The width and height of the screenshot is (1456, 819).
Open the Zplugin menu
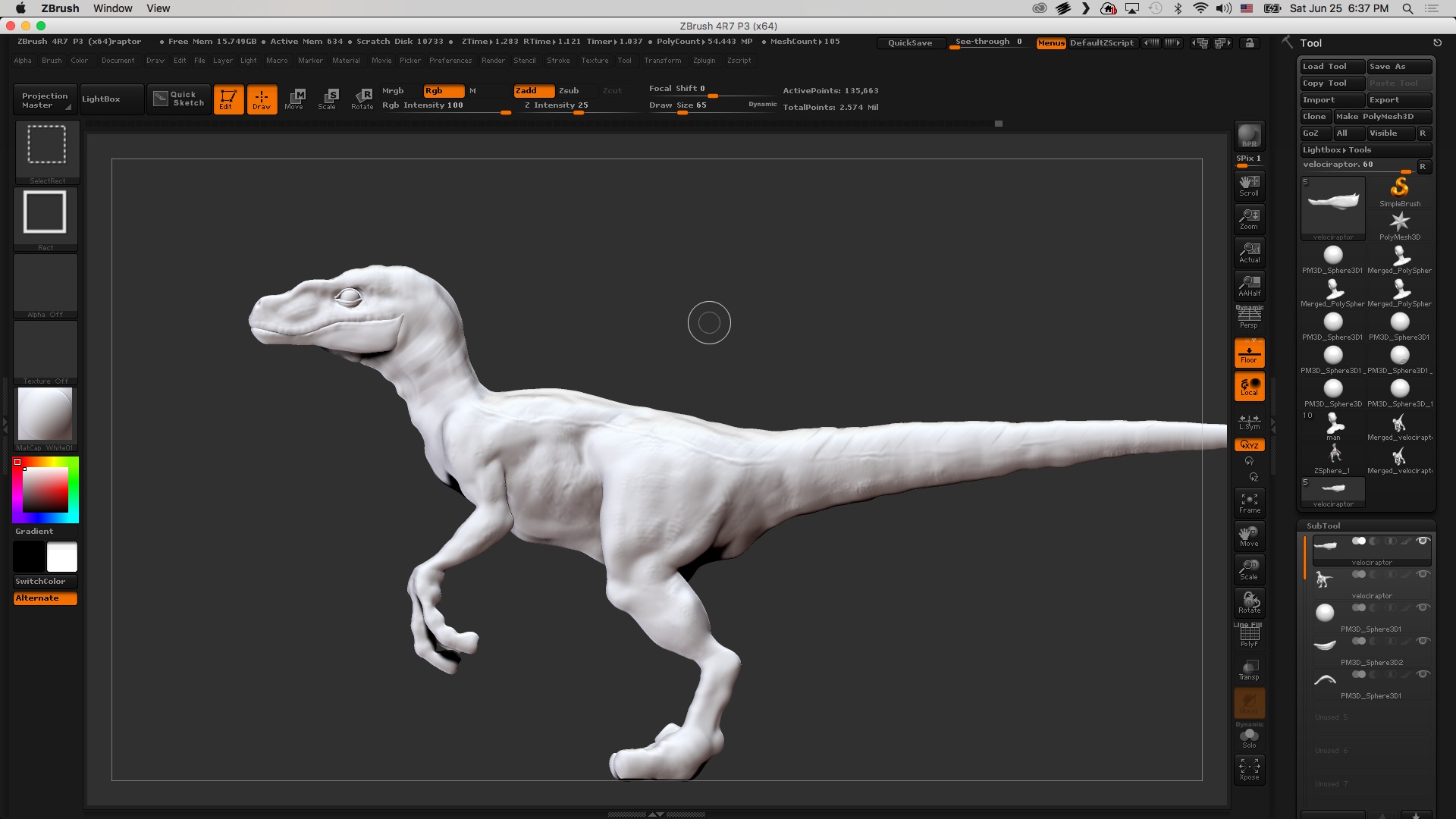(704, 61)
